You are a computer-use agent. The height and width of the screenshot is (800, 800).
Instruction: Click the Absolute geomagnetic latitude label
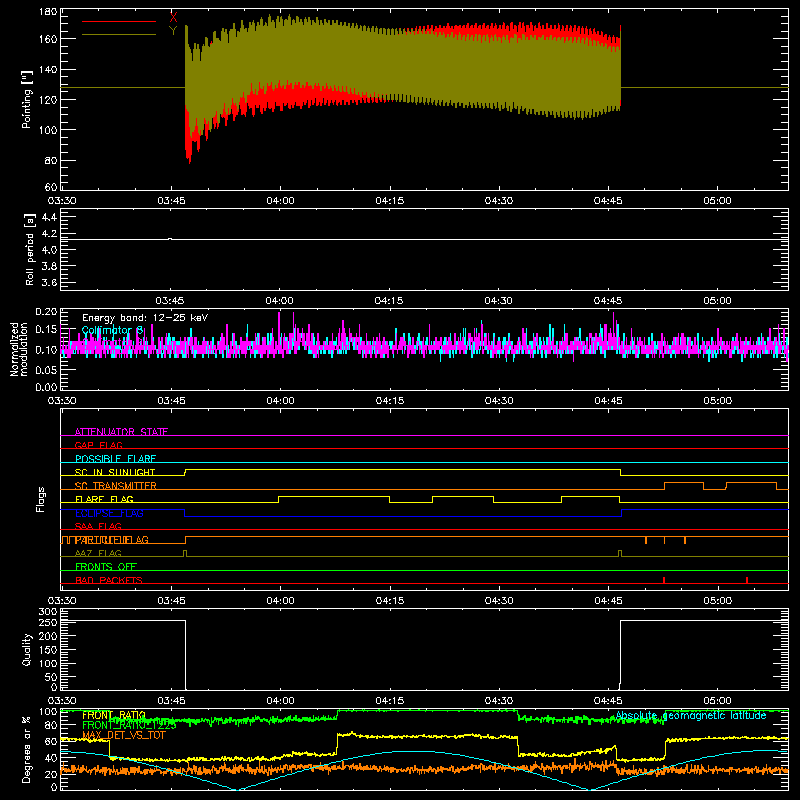click(x=691, y=716)
